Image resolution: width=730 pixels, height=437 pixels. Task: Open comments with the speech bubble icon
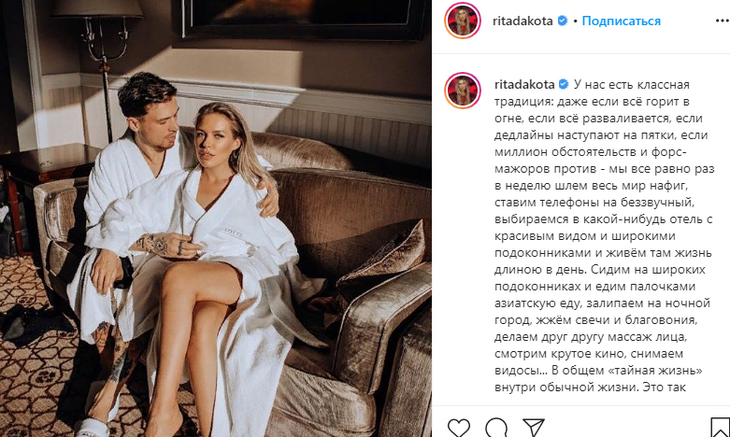496,427
